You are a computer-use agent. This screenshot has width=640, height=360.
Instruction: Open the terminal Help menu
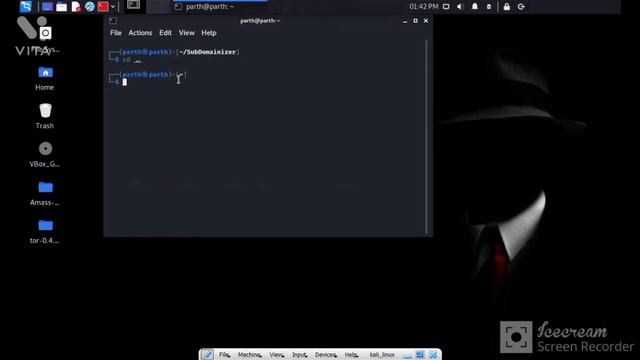209,33
